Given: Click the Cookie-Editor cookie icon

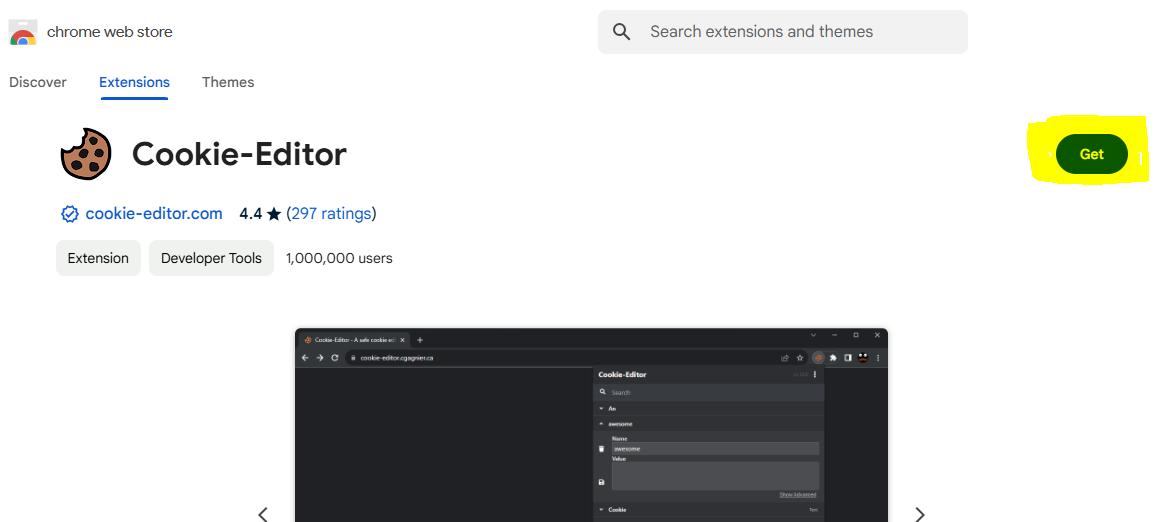Looking at the screenshot, I should (86, 154).
